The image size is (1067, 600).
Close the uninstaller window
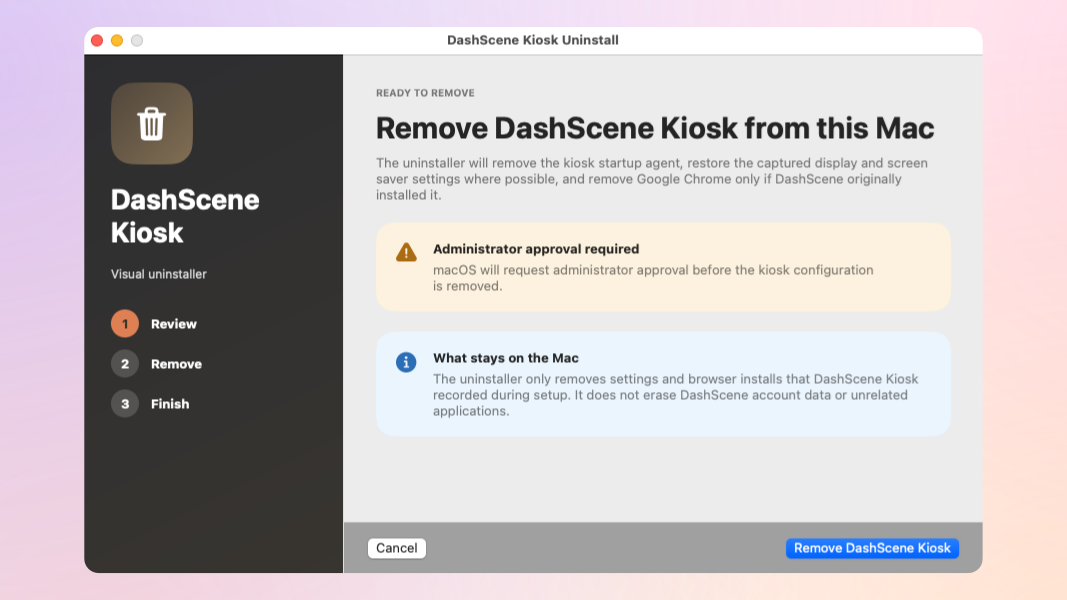(97, 40)
